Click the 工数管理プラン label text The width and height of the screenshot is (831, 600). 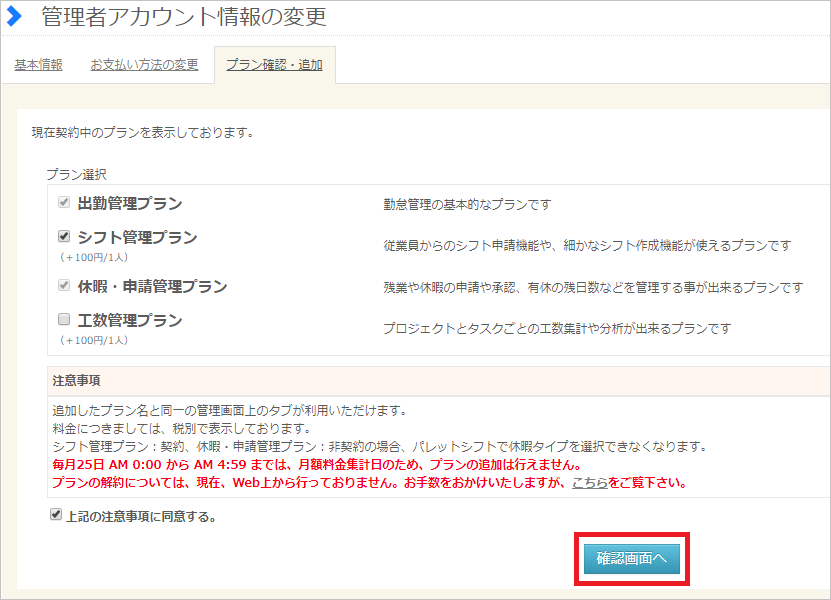(x=130, y=320)
